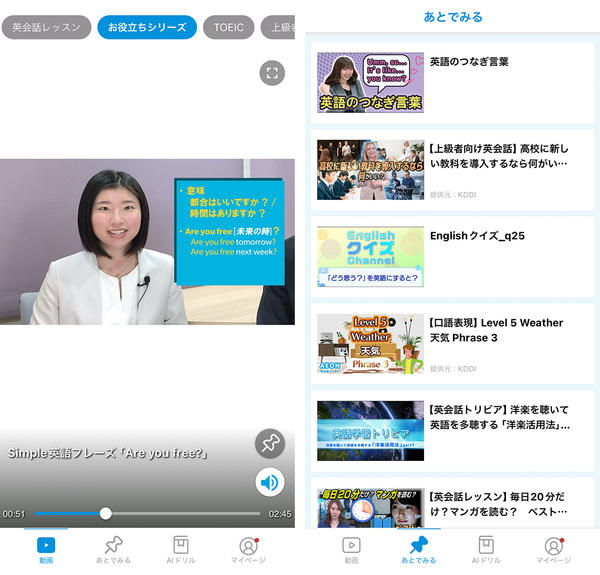Open 動画 tab in left screen nav
This screenshot has height=575, width=600.
(x=46, y=549)
